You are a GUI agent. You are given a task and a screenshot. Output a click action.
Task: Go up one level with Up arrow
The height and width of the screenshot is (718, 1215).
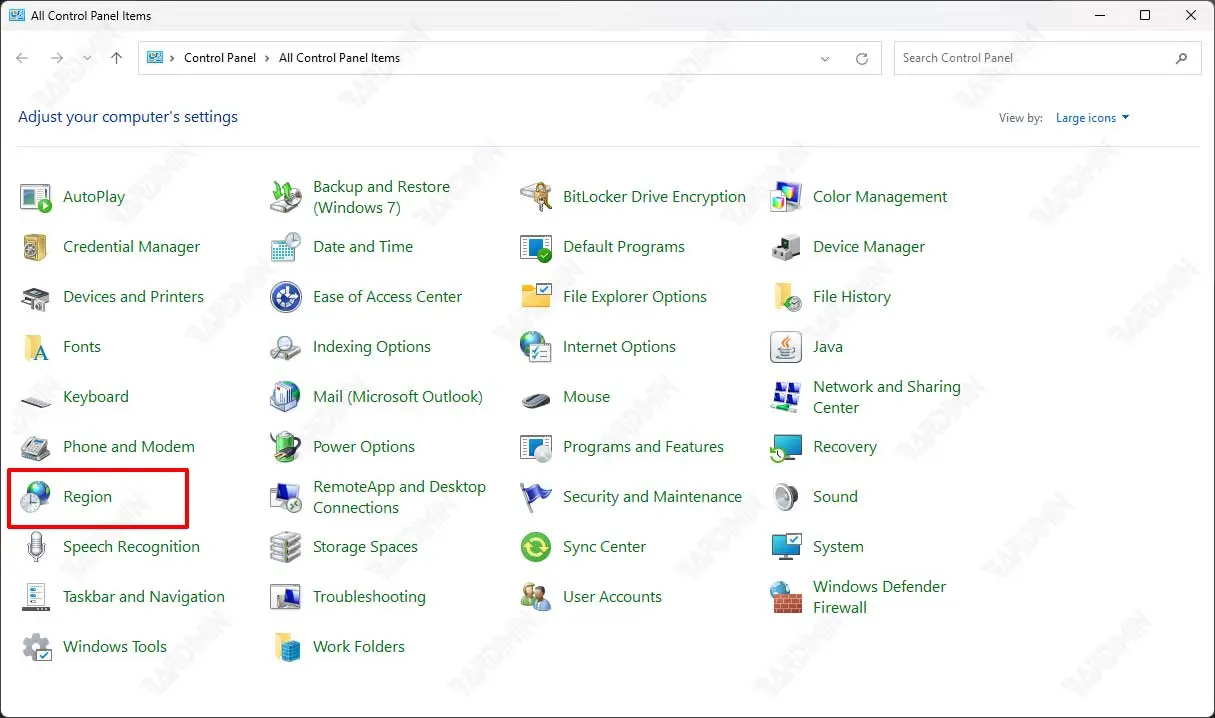pyautogui.click(x=116, y=58)
